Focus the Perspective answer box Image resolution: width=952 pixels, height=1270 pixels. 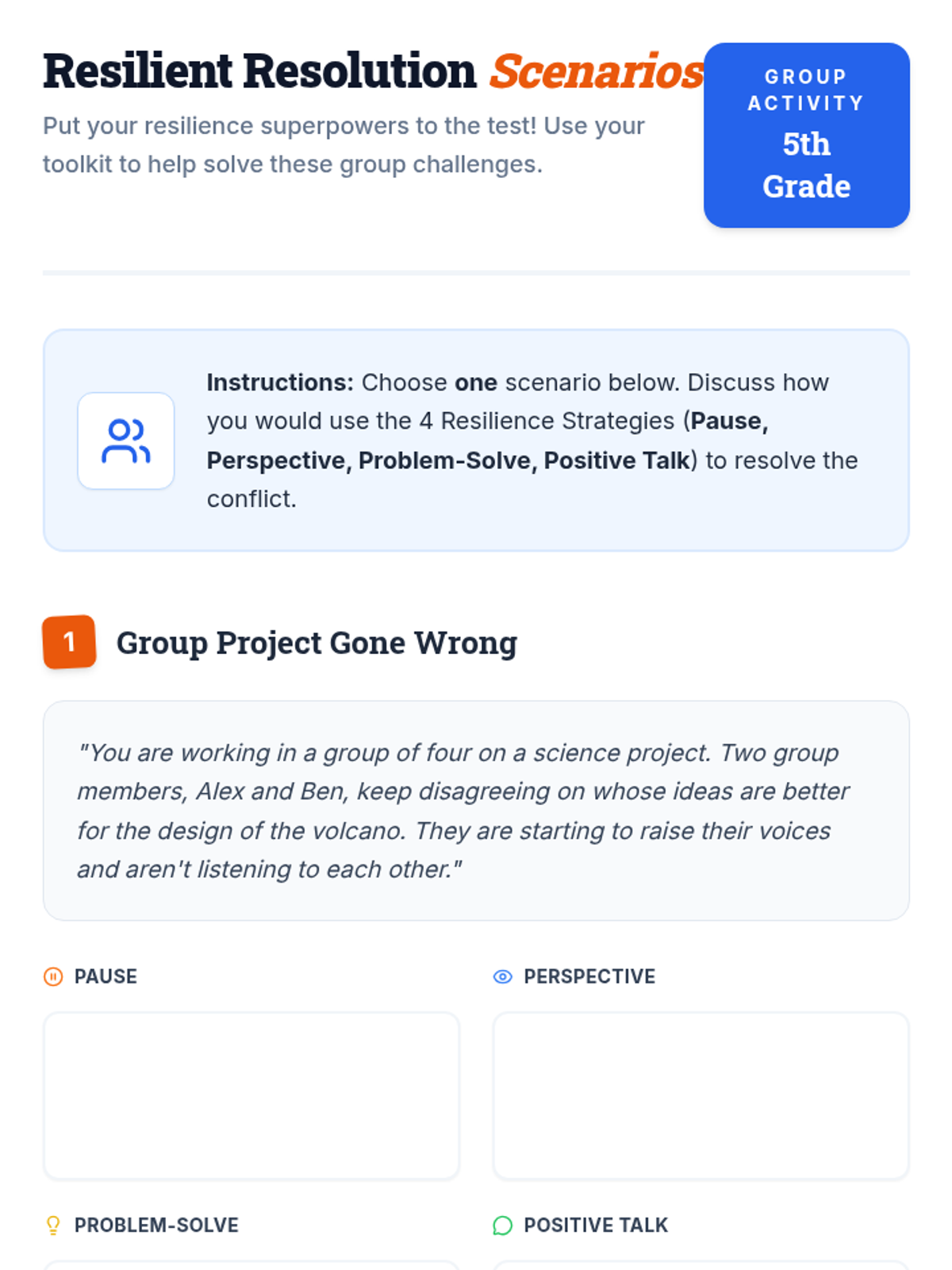click(x=701, y=1095)
